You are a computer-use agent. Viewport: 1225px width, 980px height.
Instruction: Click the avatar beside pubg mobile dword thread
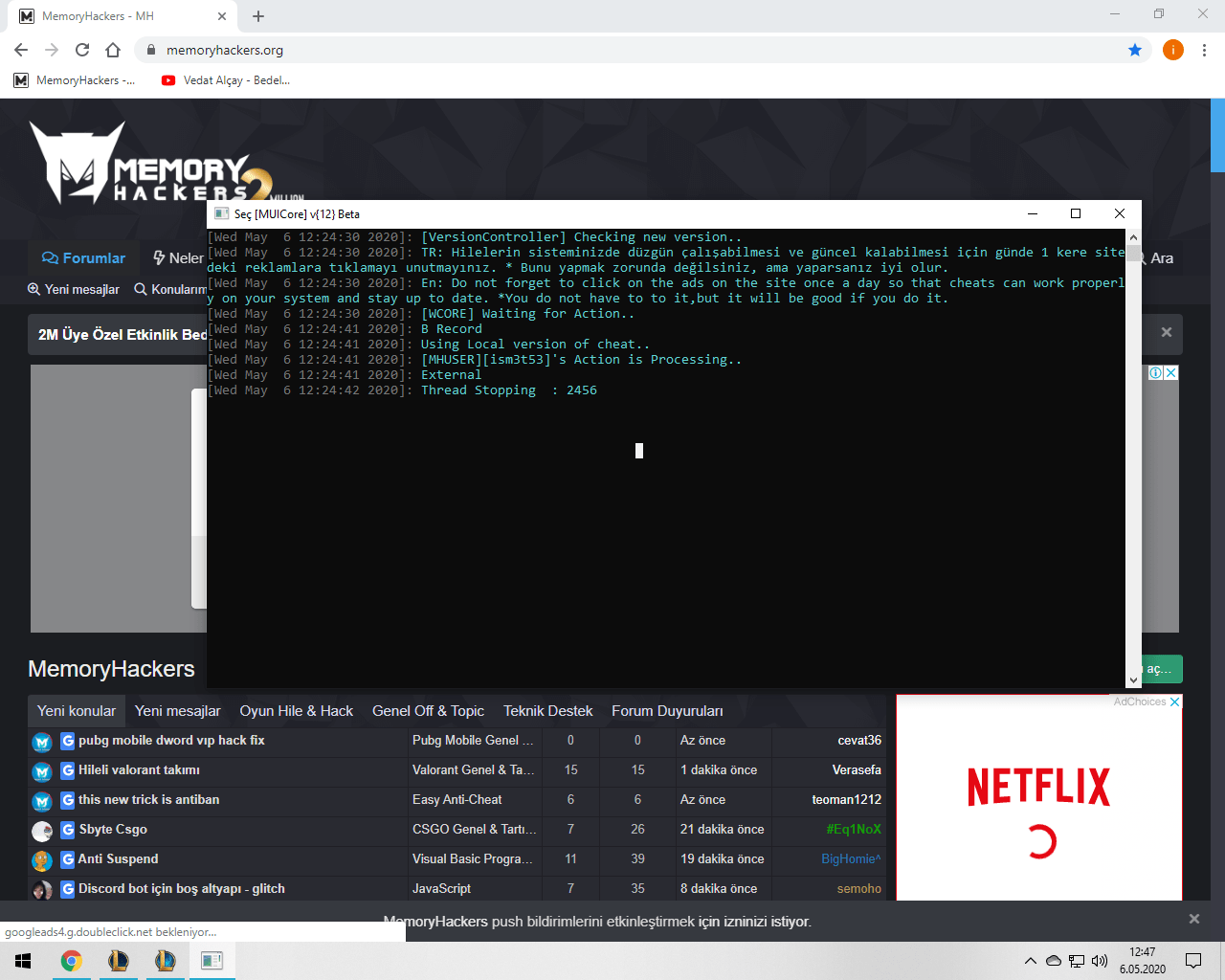pos(42,742)
